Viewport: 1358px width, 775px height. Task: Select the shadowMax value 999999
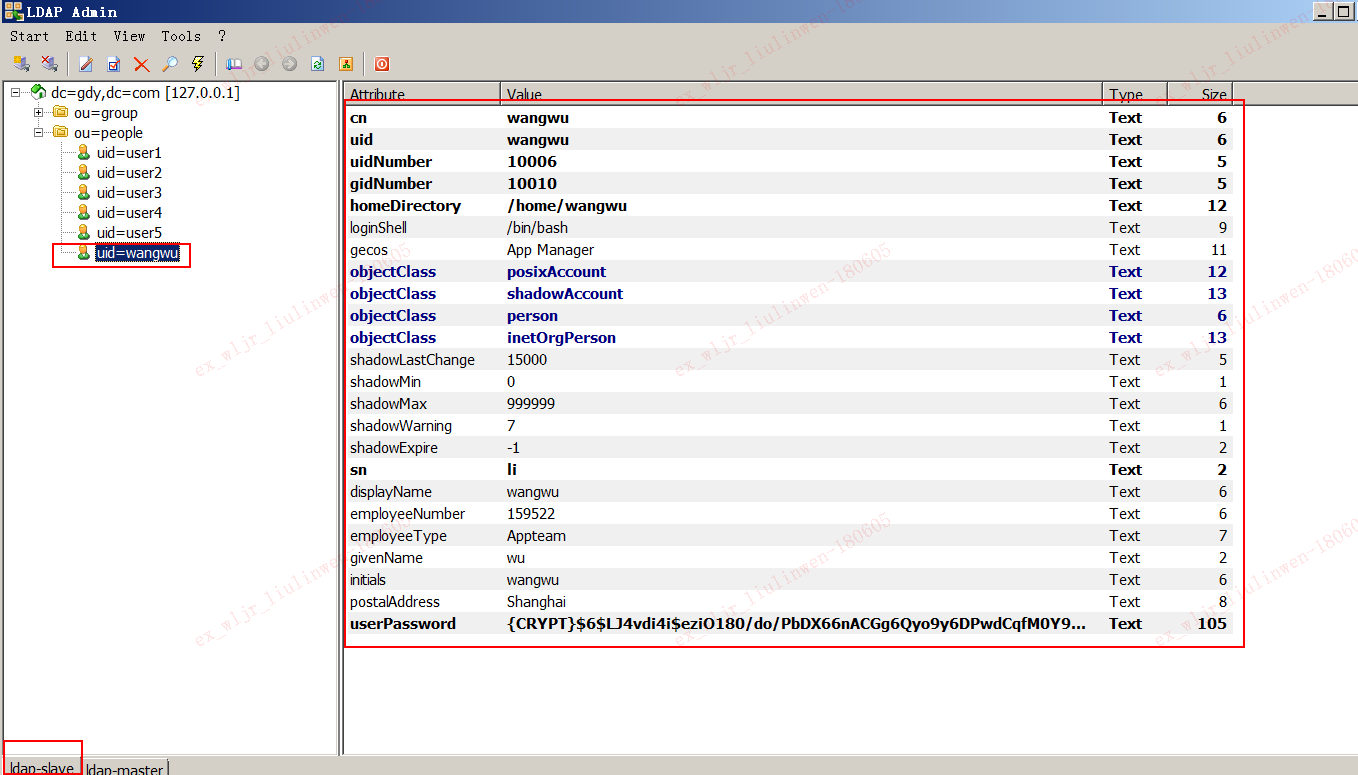pos(531,403)
